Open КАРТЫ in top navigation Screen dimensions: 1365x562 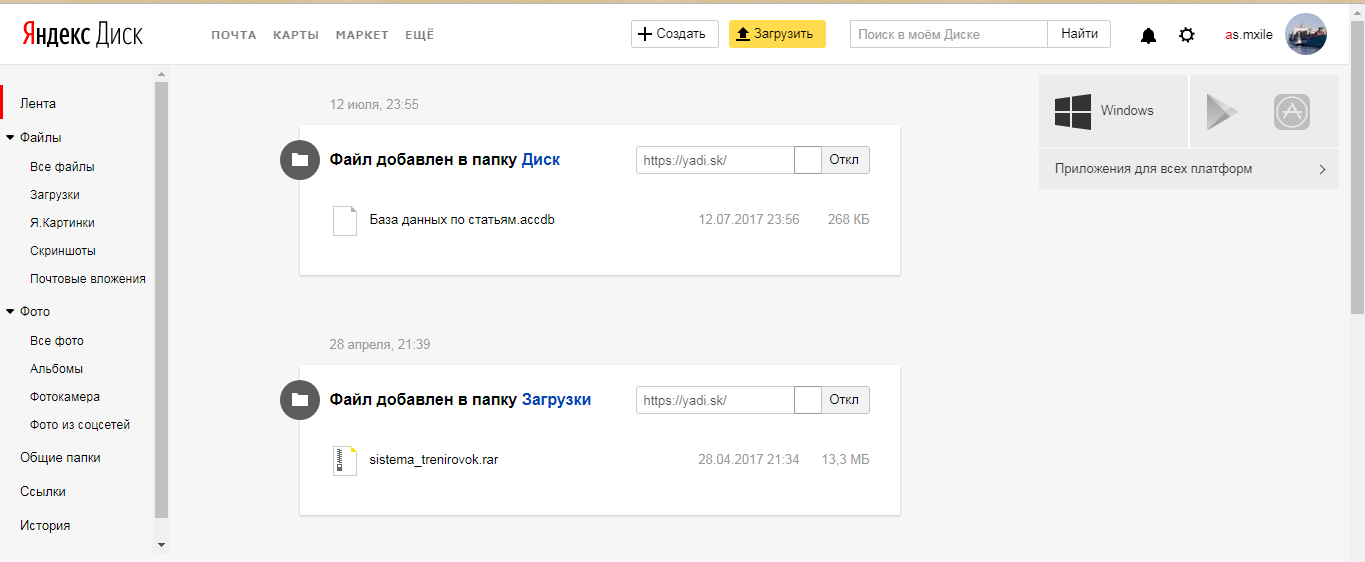tap(296, 35)
